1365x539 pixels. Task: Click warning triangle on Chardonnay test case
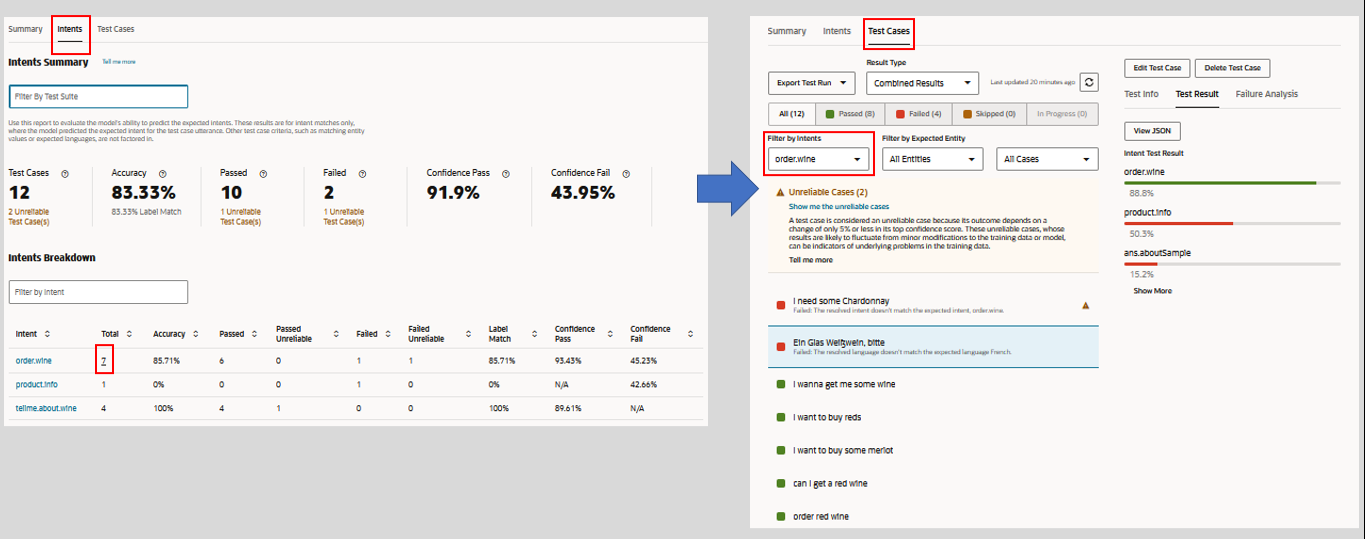(x=1086, y=305)
